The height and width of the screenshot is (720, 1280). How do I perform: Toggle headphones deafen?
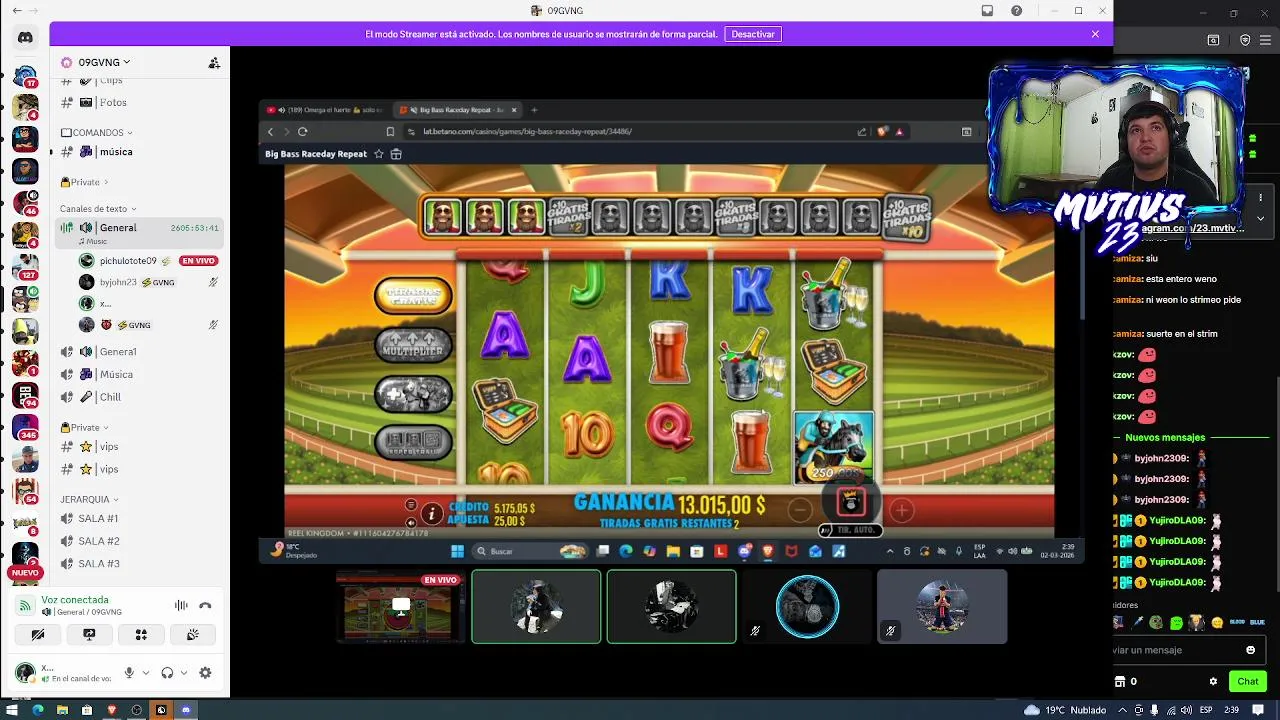click(x=167, y=673)
